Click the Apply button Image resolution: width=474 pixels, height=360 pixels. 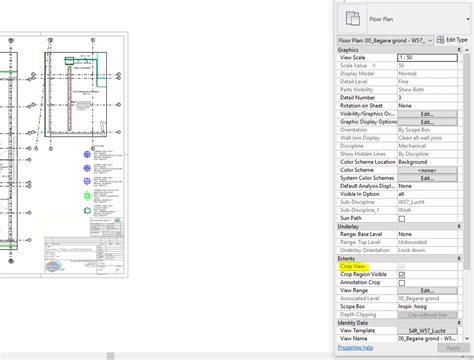click(453, 348)
